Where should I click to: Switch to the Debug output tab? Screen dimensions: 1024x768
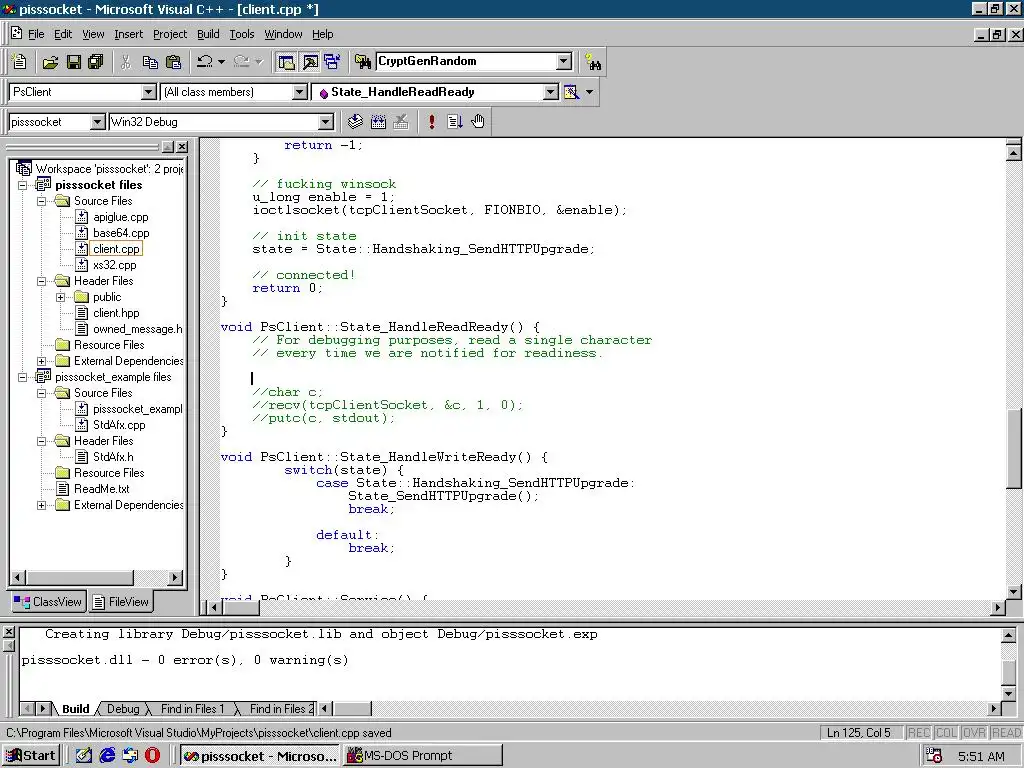(x=123, y=709)
